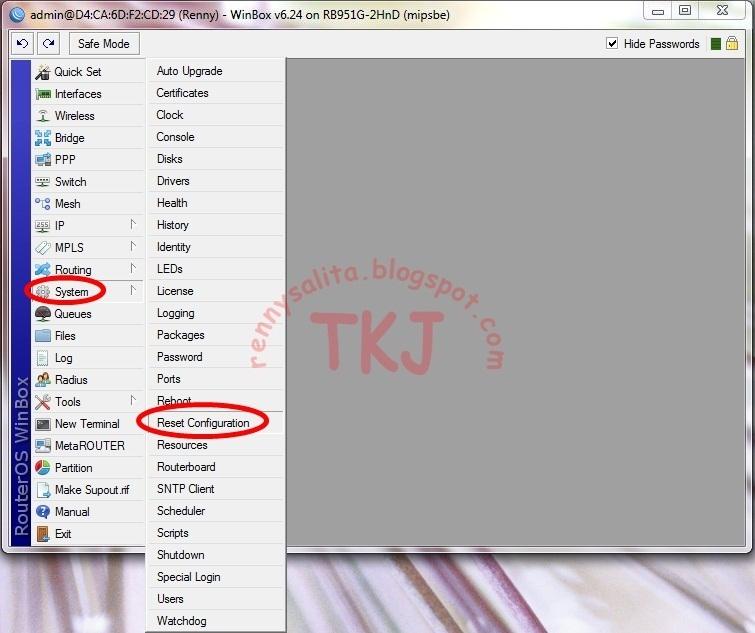Select Reboot menu entry
The height and width of the screenshot is (633, 755).
click(216, 400)
